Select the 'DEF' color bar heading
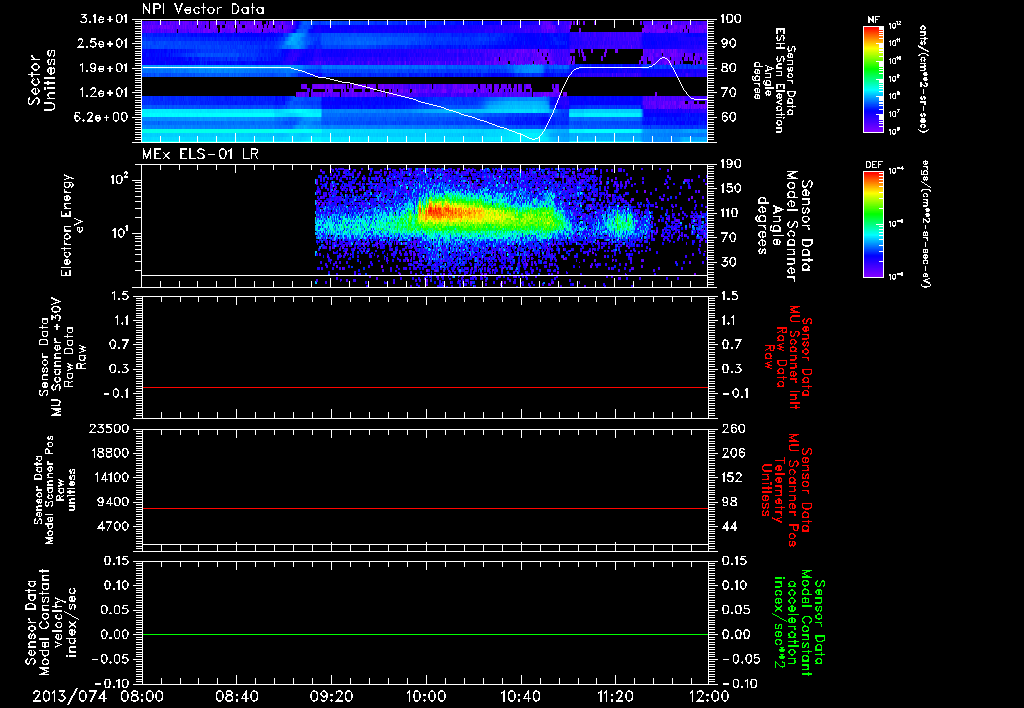This screenshot has height=708, width=1024. coord(873,165)
